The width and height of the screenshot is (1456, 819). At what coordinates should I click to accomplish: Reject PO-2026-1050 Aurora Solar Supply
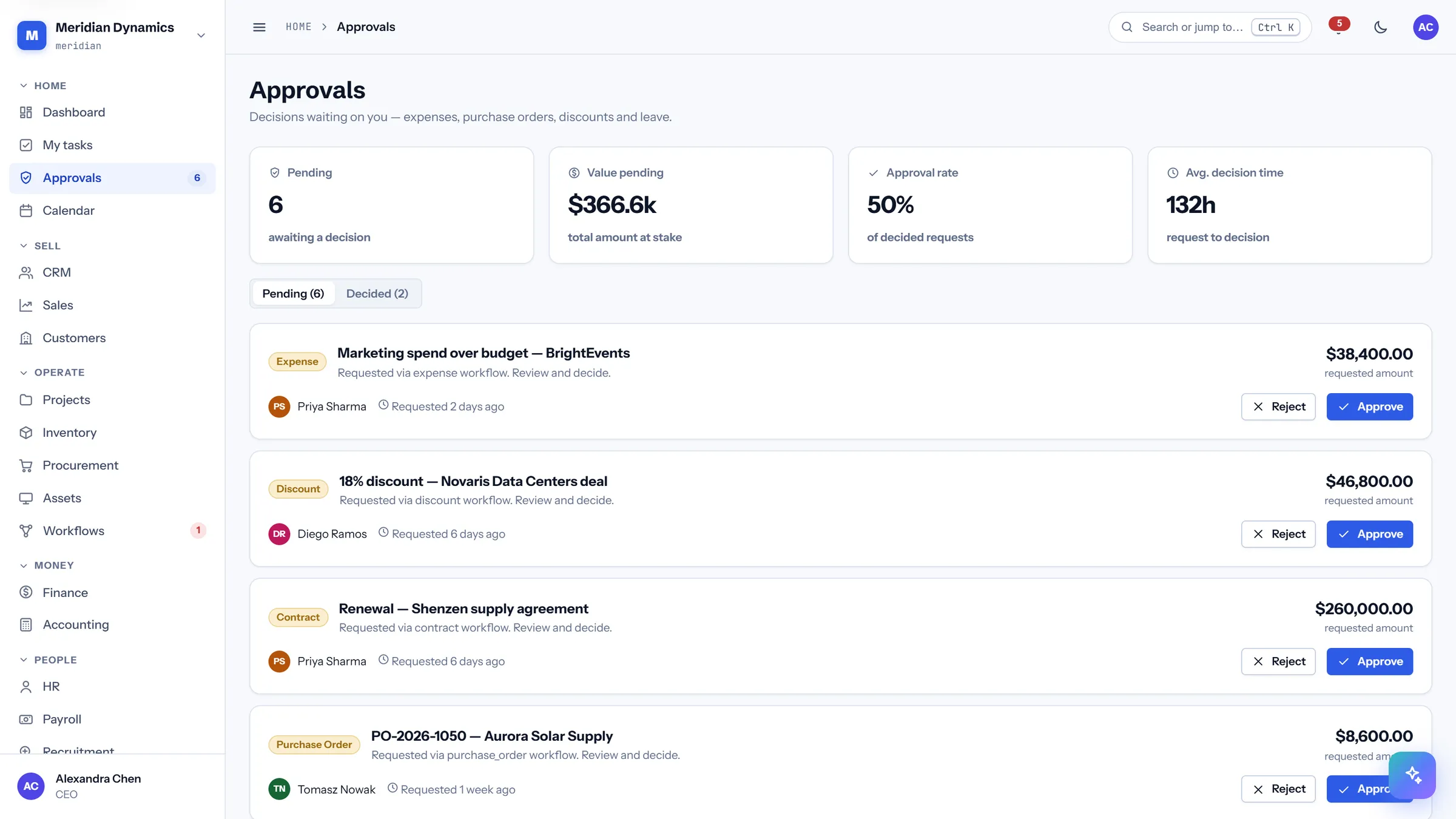pos(1278,789)
